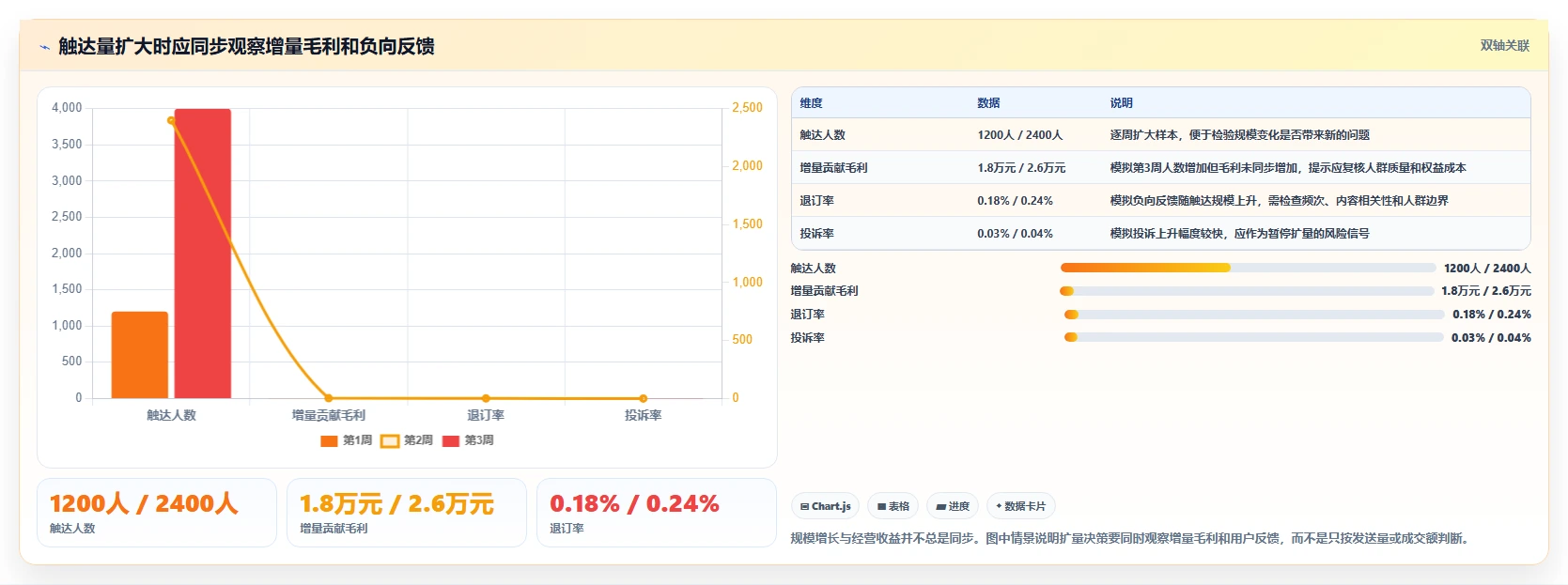This screenshot has height=585, width=1568.
Task: Open the Chart.js chip
Action: (825, 506)
